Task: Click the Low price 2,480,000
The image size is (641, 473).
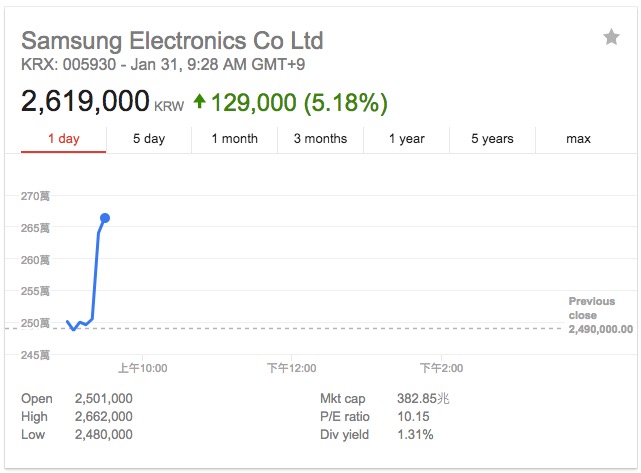Action: point(103,434)
